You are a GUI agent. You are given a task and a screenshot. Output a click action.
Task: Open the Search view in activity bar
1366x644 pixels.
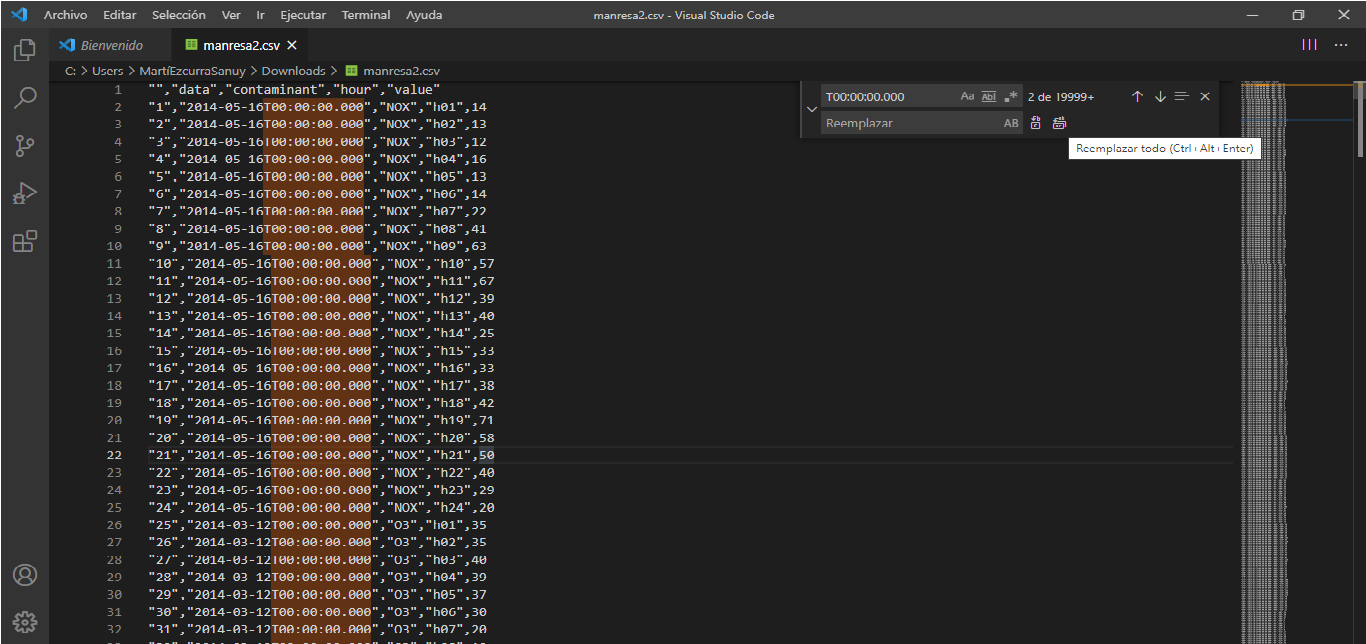[25, 98]
